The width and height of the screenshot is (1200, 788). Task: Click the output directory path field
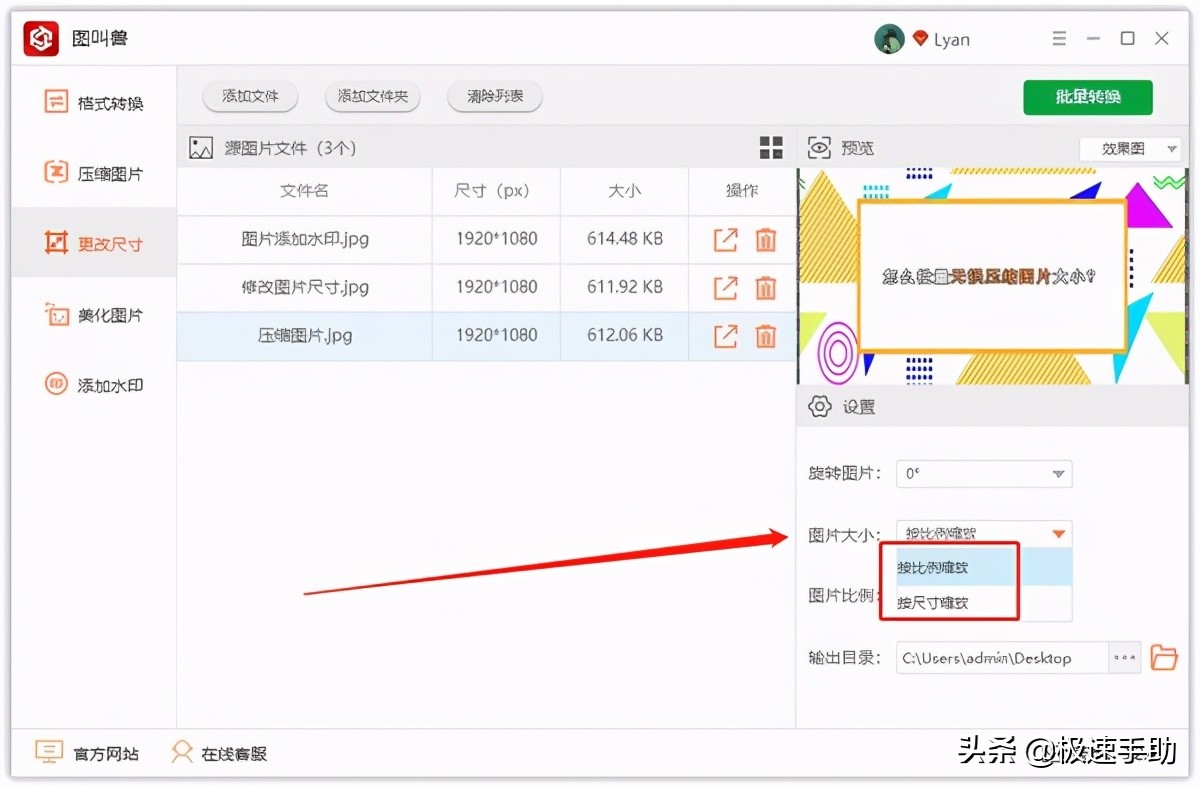tap(1002, 658)
